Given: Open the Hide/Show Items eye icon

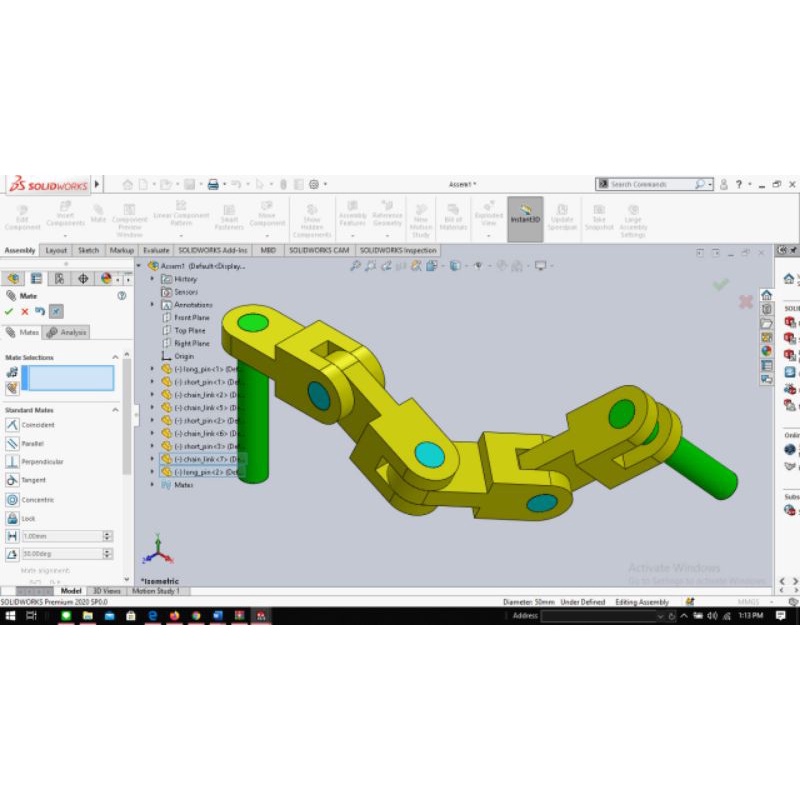Looking at the screenshot, I should [x=478, y=265].
